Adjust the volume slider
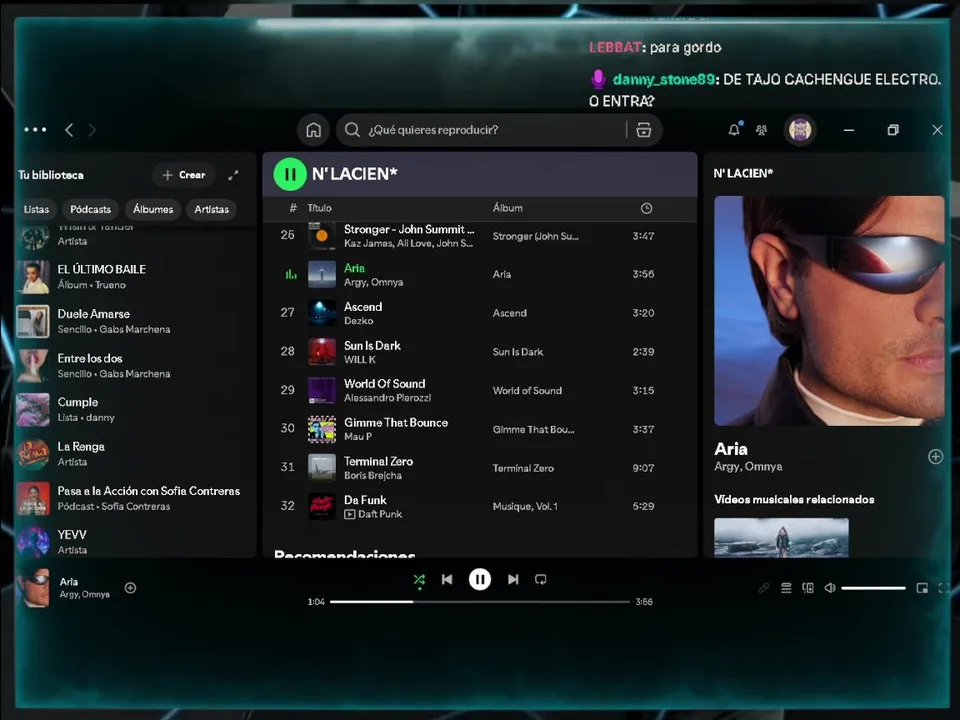 (873, 588)
